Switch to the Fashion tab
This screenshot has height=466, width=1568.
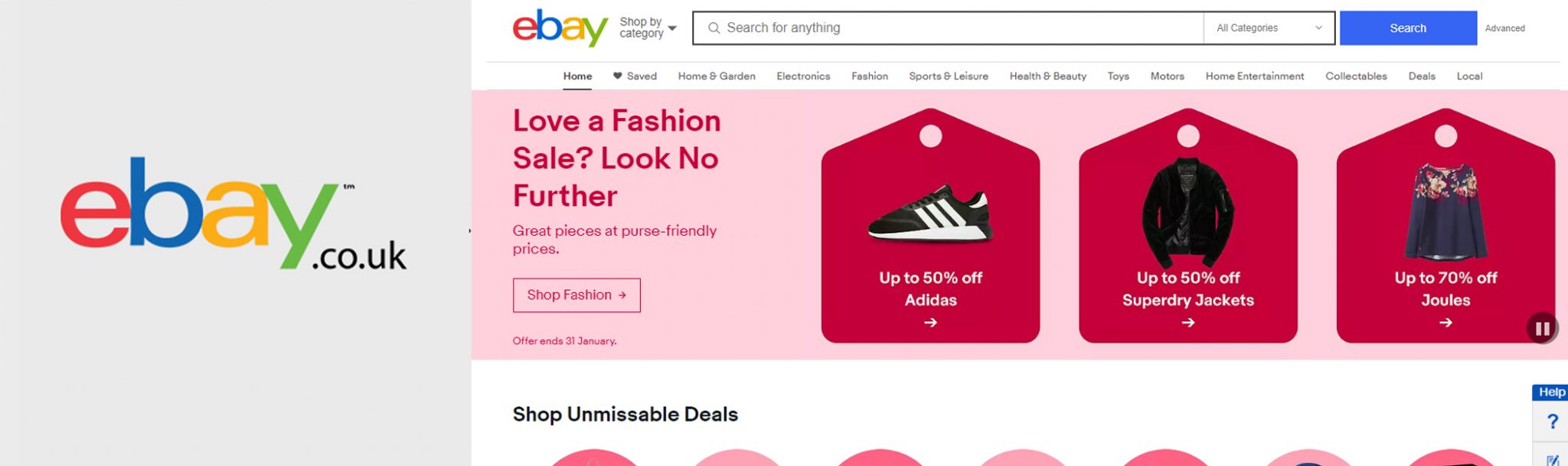[x=869, y=76]
